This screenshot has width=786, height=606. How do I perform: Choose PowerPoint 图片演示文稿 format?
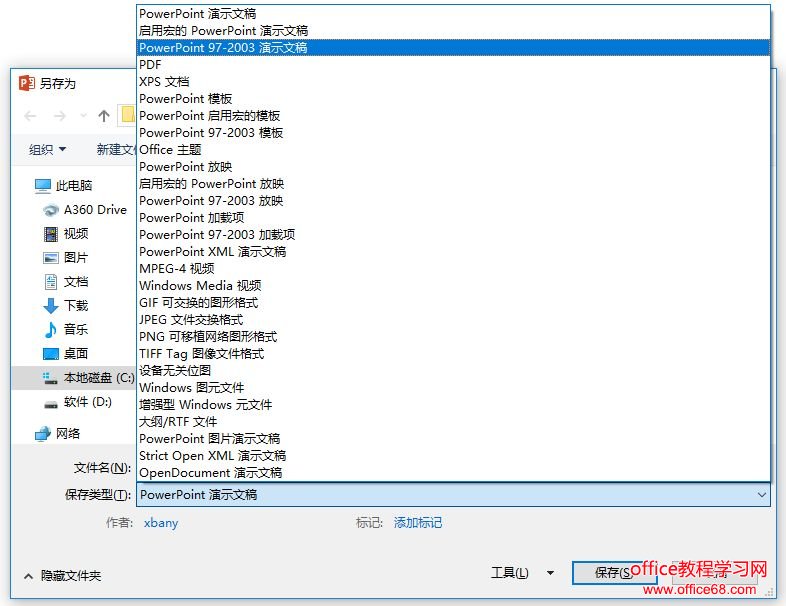tap(453, 440)
